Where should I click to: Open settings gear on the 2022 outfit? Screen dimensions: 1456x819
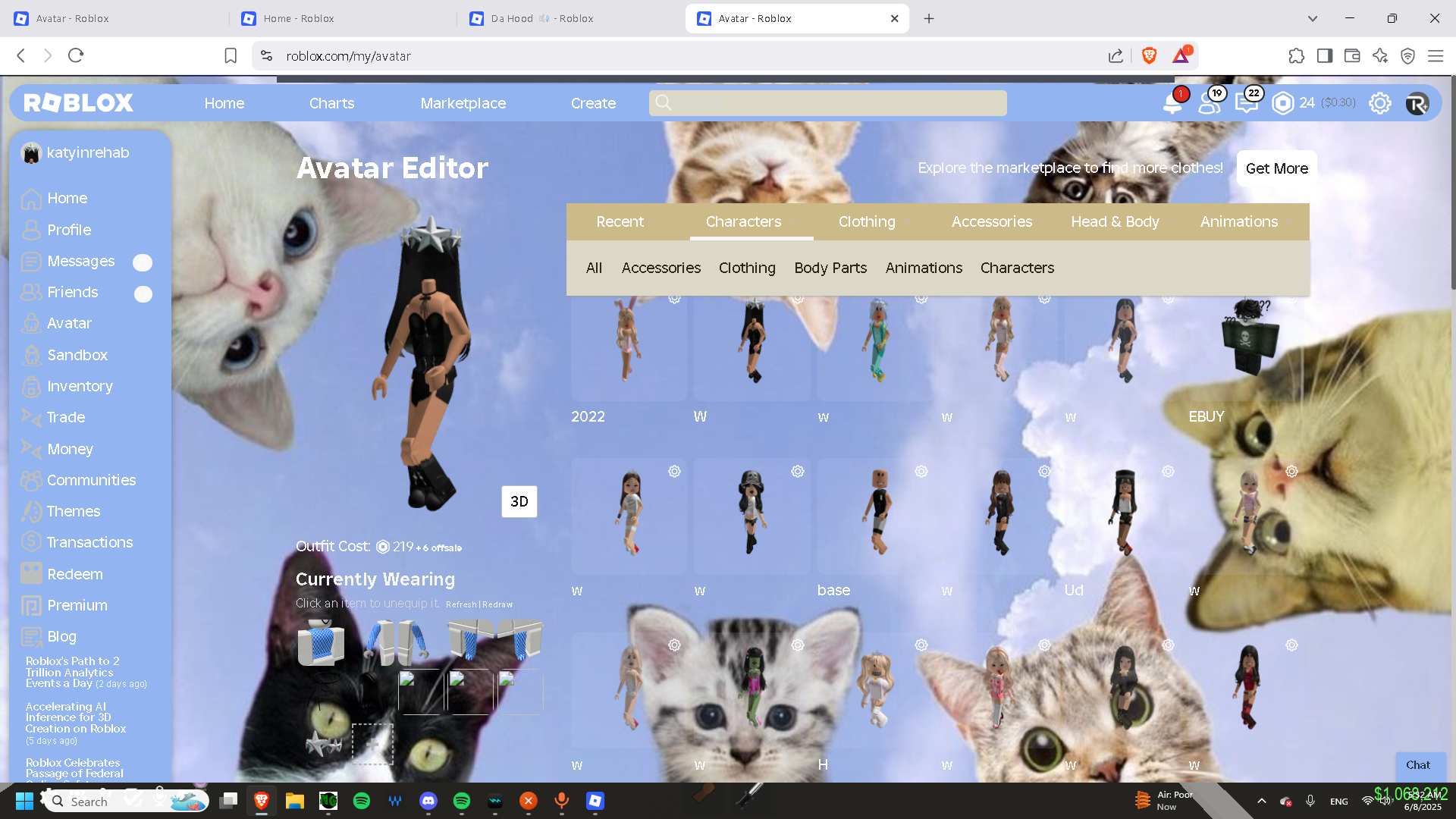click(x=674, y=299)
